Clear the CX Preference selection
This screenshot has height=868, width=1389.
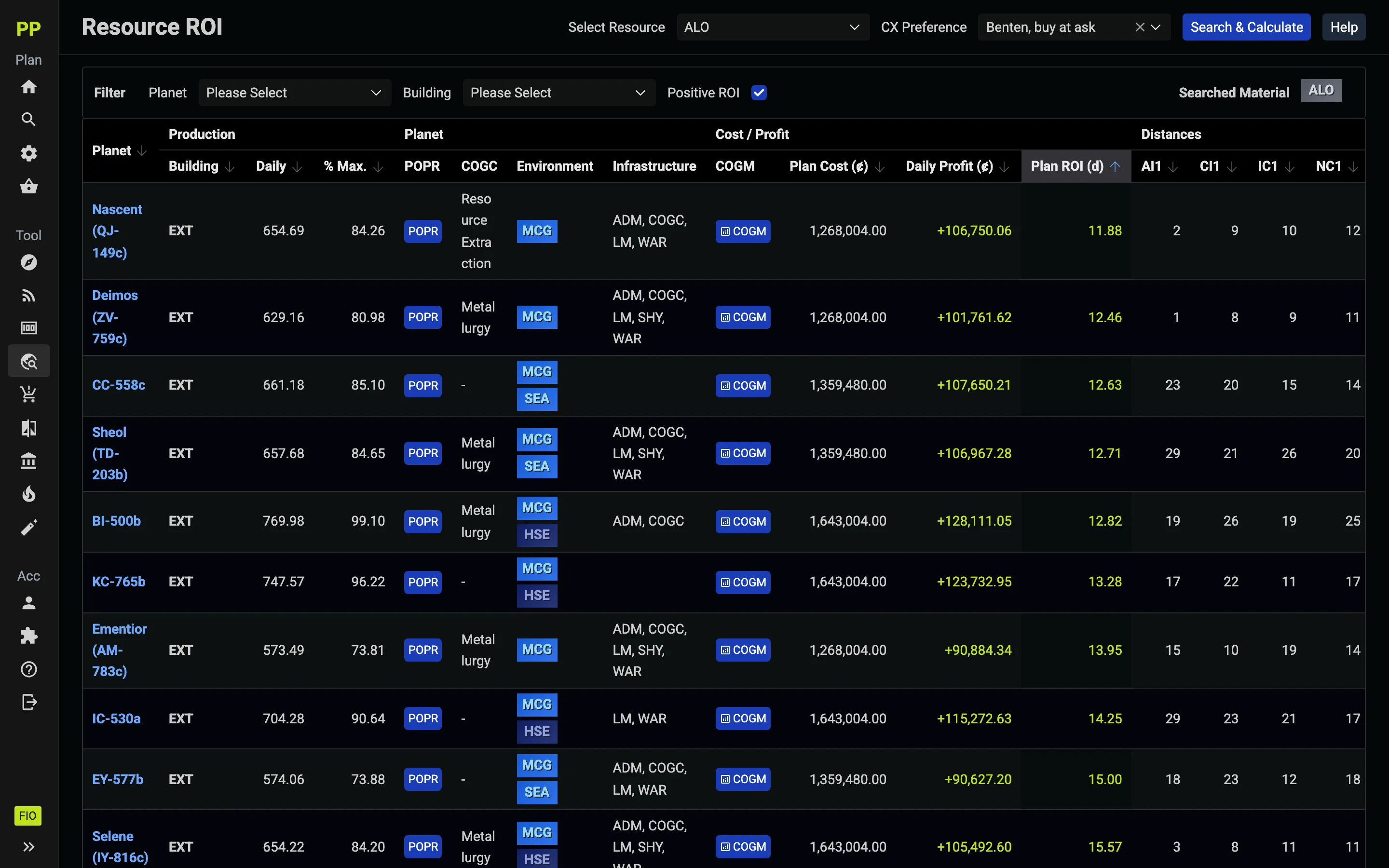pyautogui.click(x=1140, y=27)
